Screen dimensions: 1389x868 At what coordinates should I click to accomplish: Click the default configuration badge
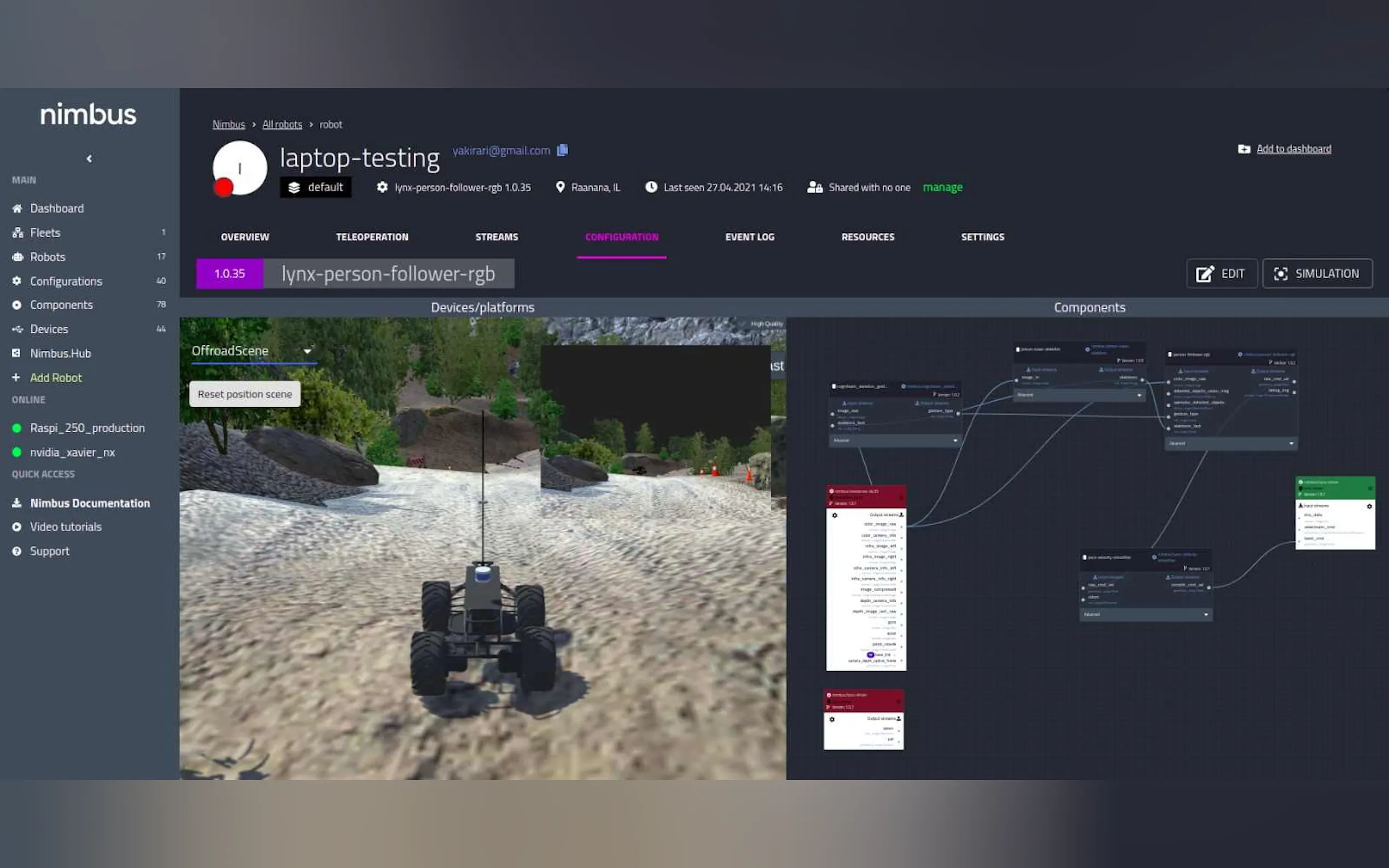(315, 187)
